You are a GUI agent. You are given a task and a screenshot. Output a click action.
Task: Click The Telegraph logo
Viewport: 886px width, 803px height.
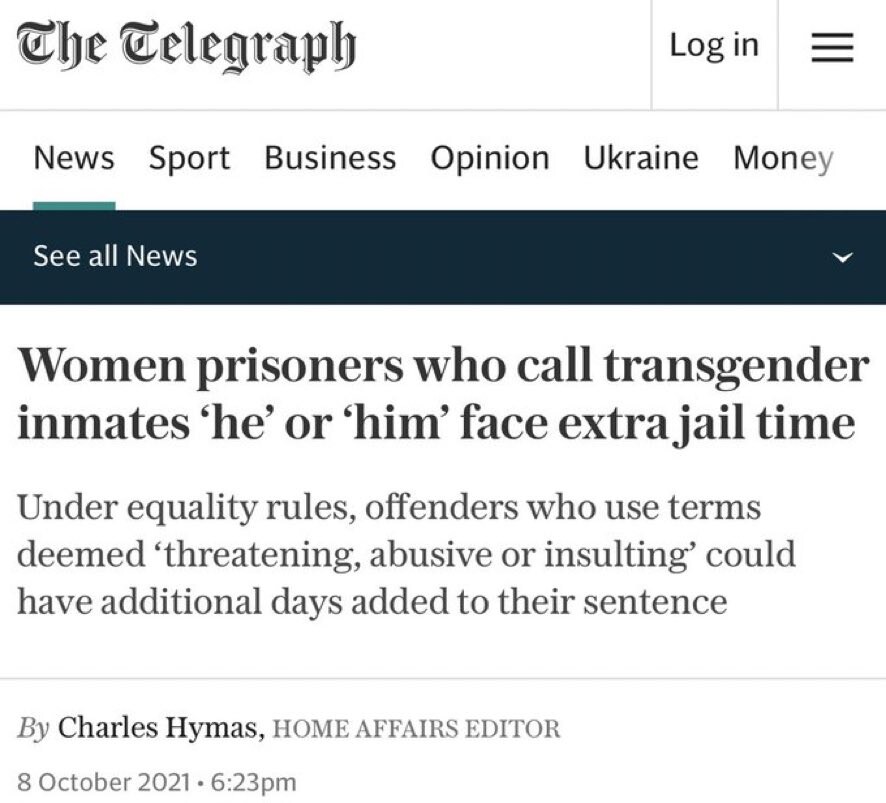coord(186,48)
